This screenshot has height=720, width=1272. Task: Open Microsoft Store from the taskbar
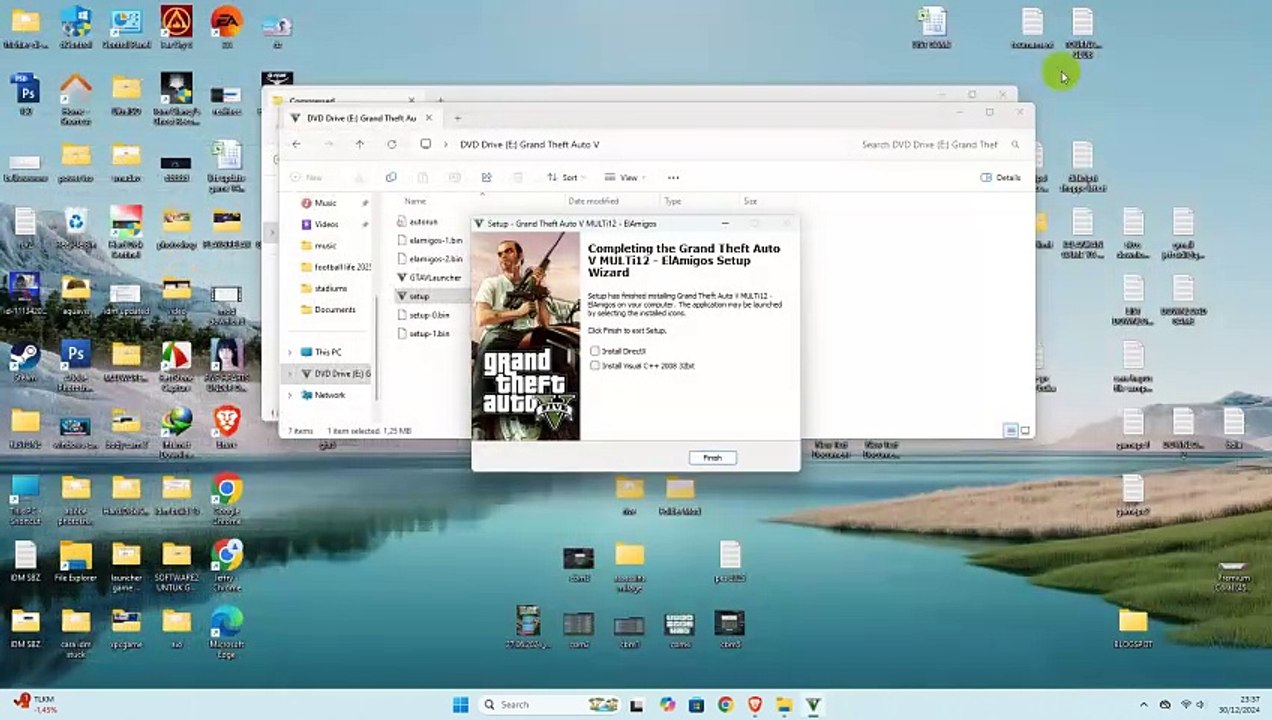[x=696, y=705]
